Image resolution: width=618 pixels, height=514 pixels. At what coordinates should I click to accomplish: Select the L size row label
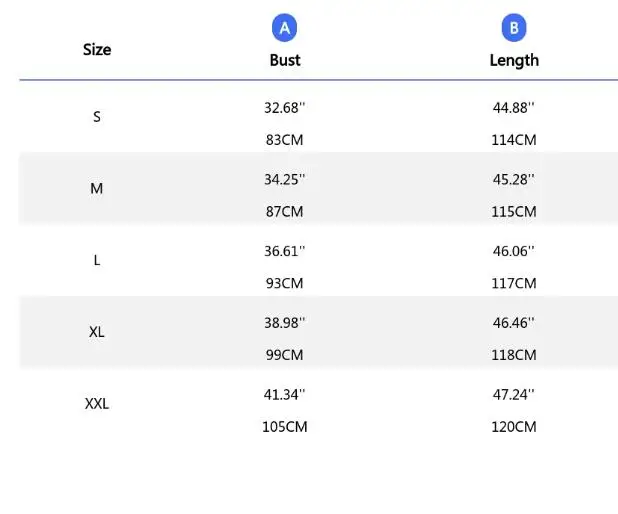tap(97, 260)
